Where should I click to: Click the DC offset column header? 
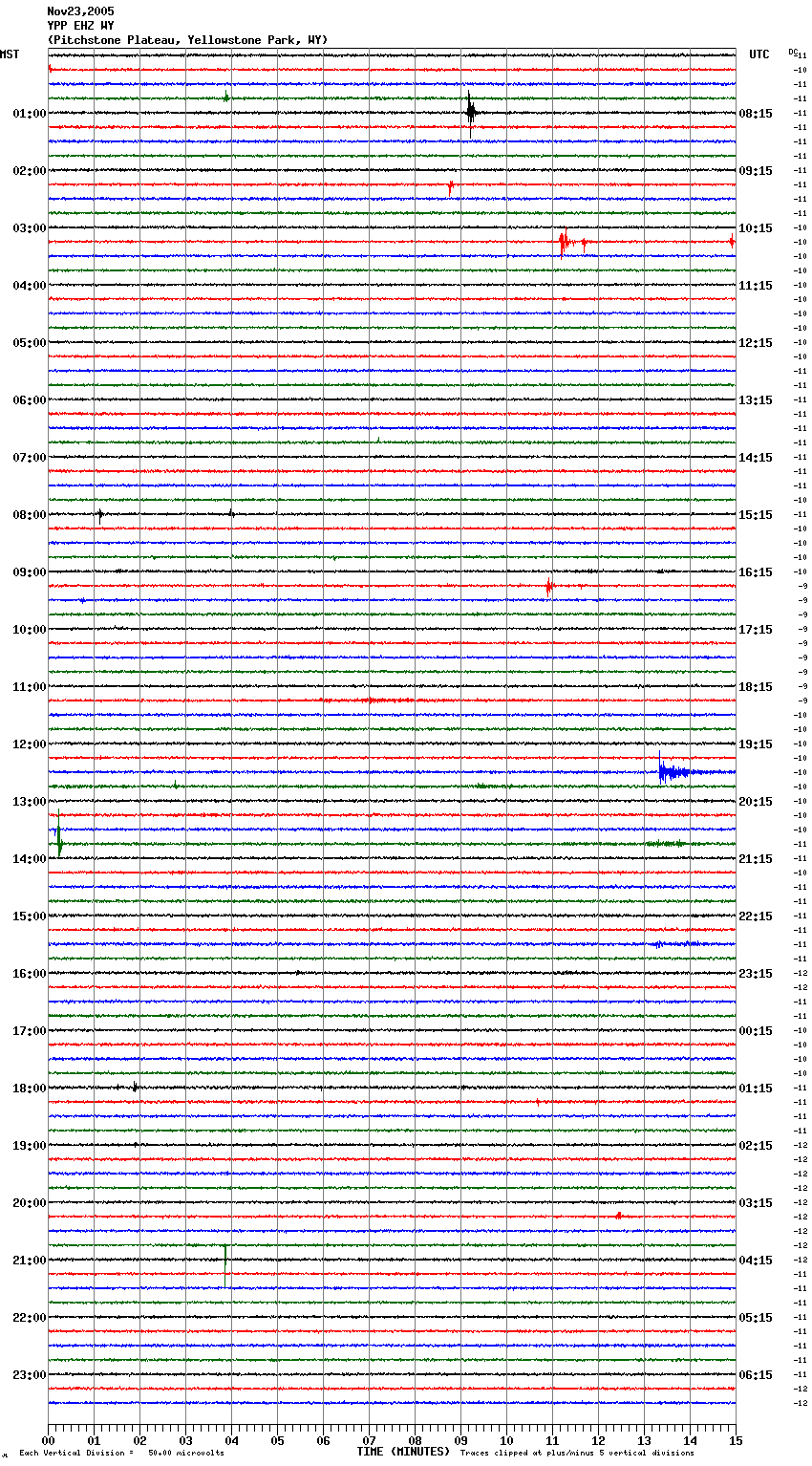792,53
